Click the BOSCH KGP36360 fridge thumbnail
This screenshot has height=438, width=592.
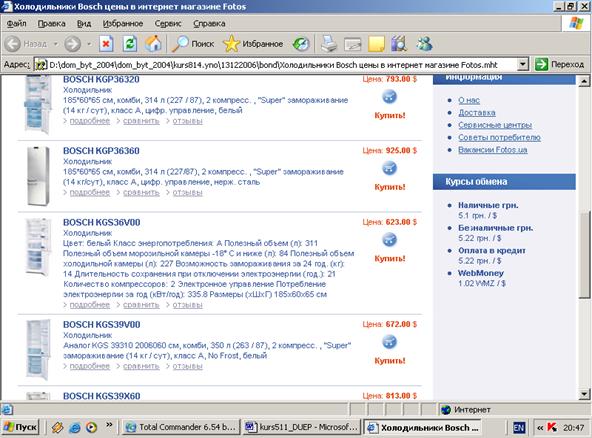(38, 176)
